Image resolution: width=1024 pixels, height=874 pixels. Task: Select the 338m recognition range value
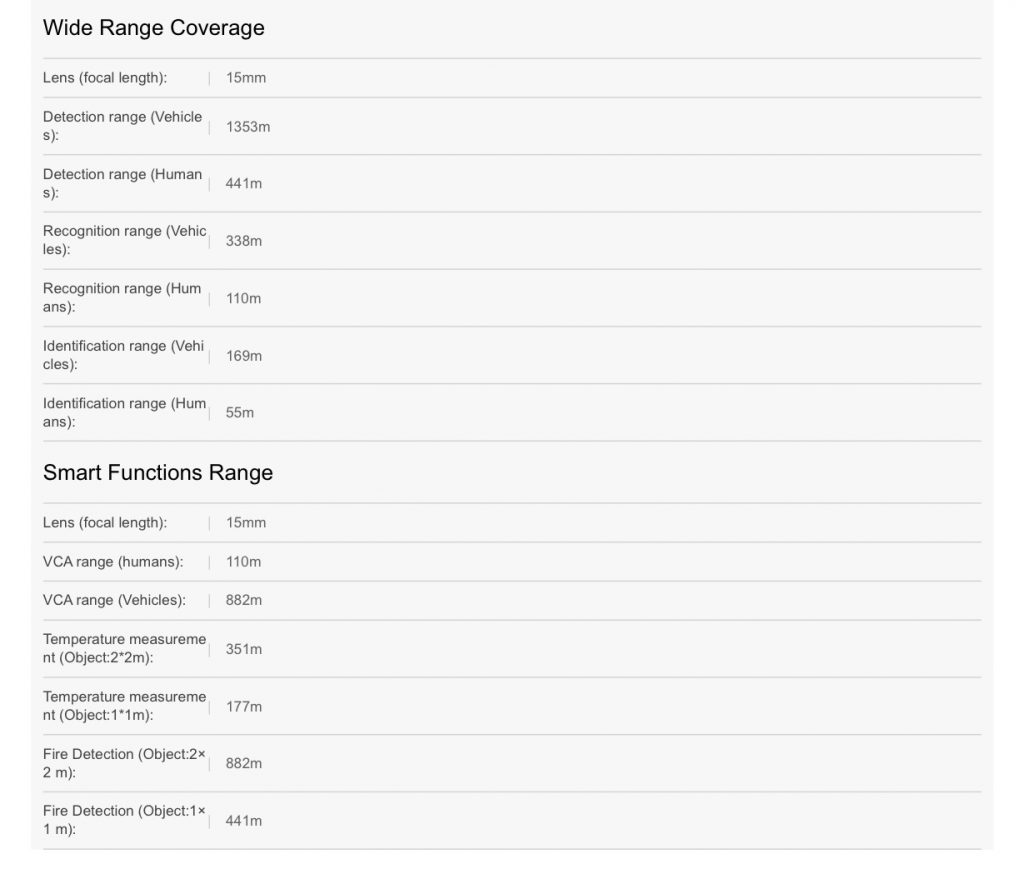pyautogui.click(x=244, y=241)
